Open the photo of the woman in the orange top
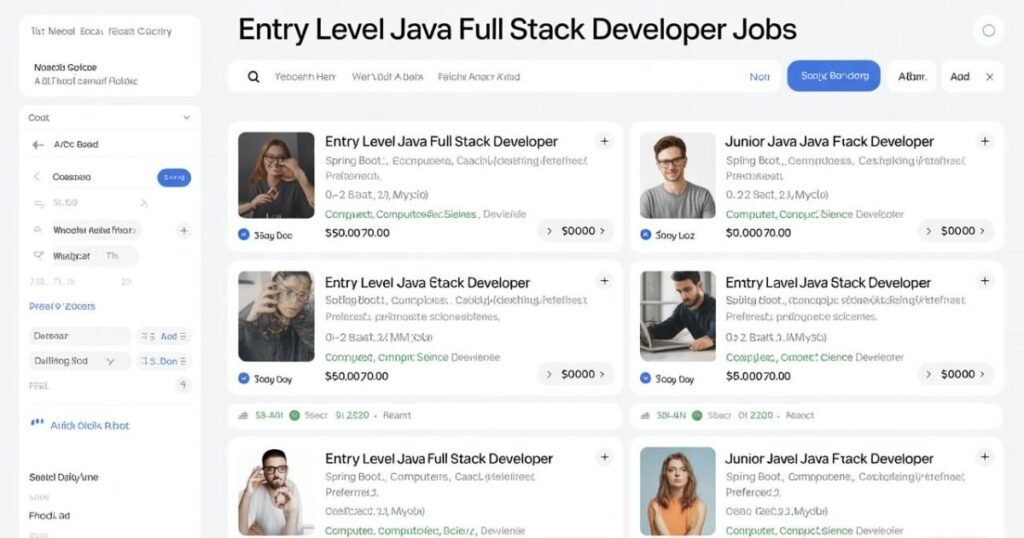The width and height of the screenshot is (1024, 538). click(678, 491)
